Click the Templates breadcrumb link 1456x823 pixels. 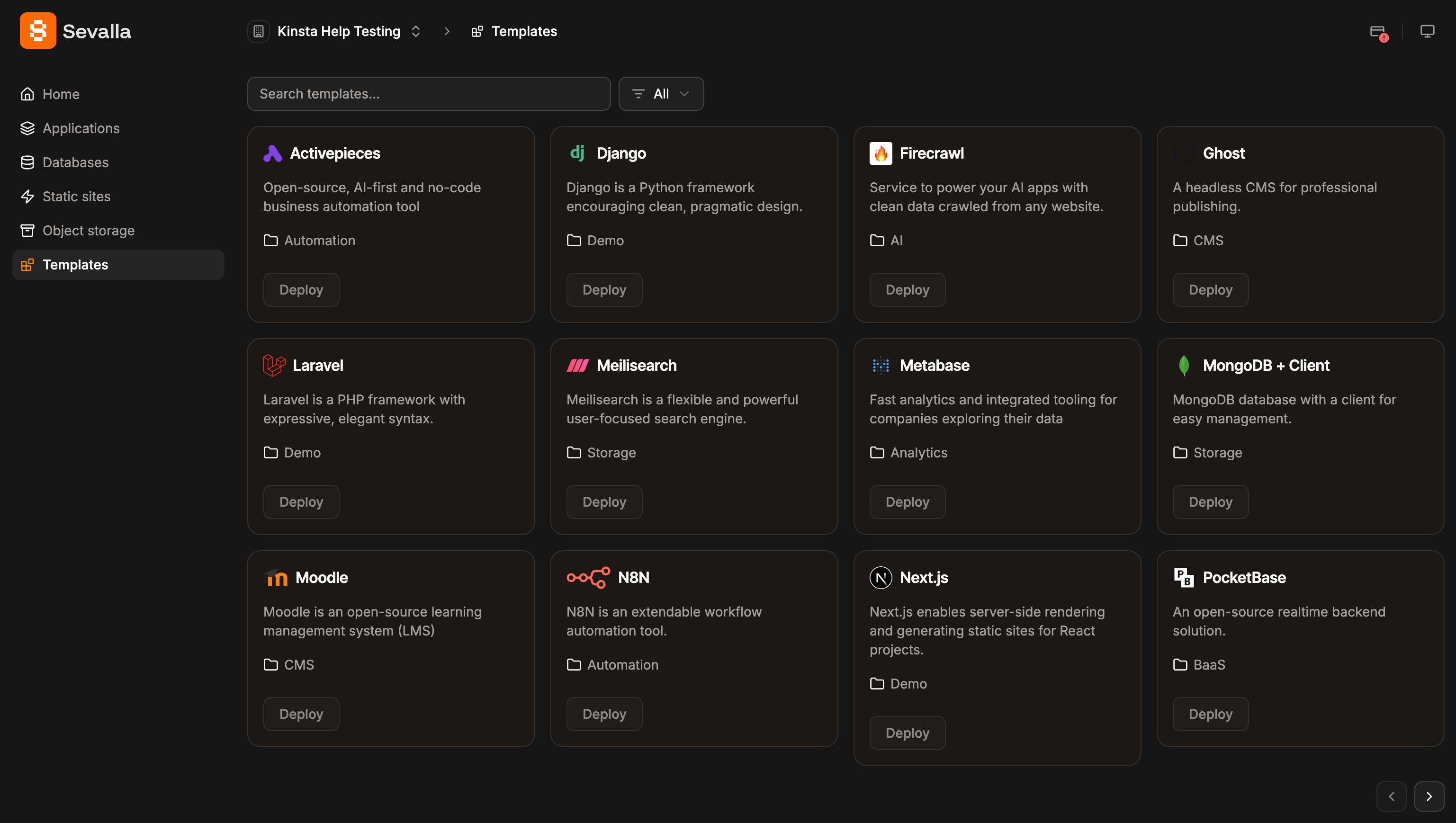coord(523,32)
